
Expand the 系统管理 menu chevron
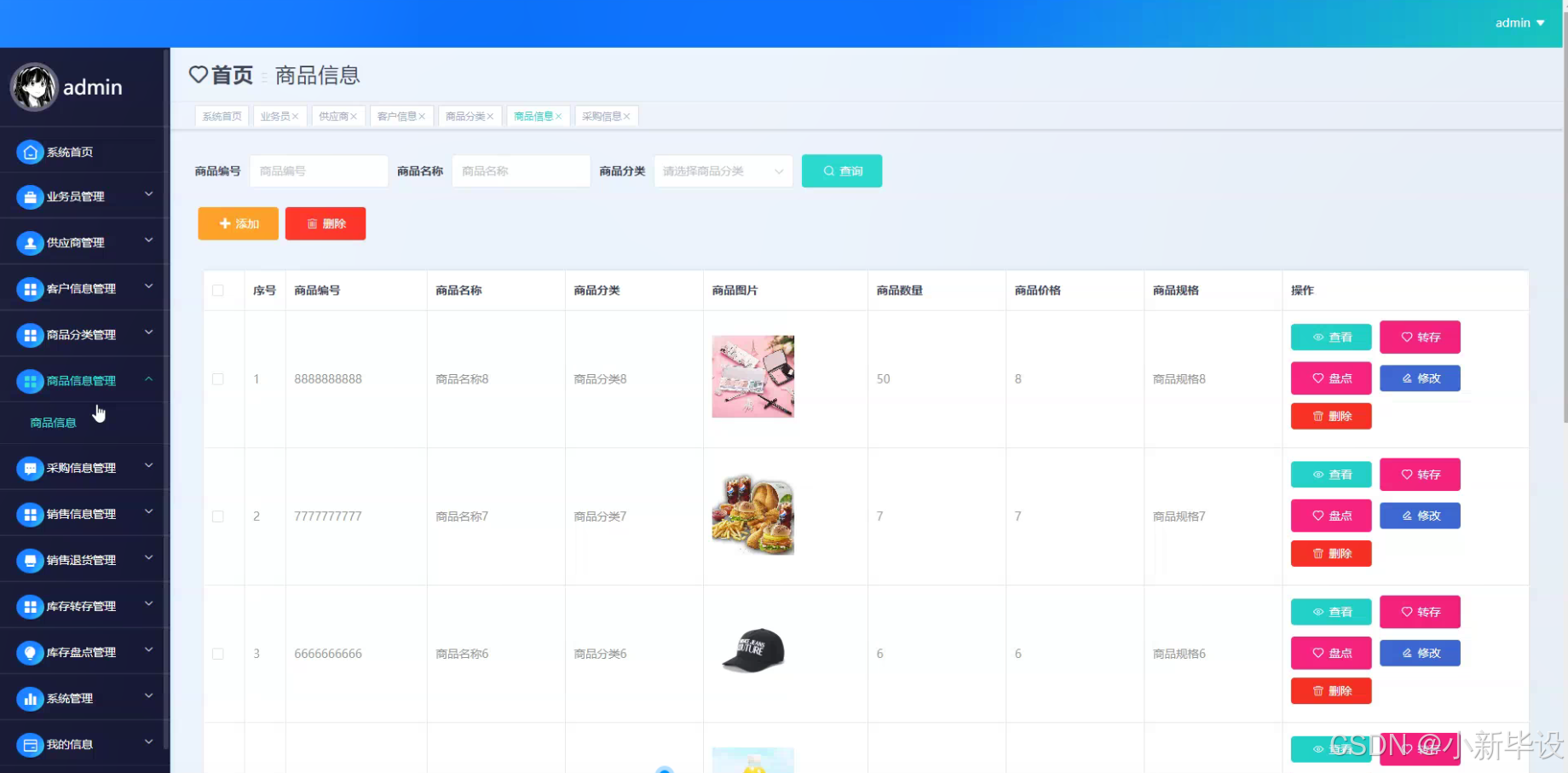pos(148,695)
